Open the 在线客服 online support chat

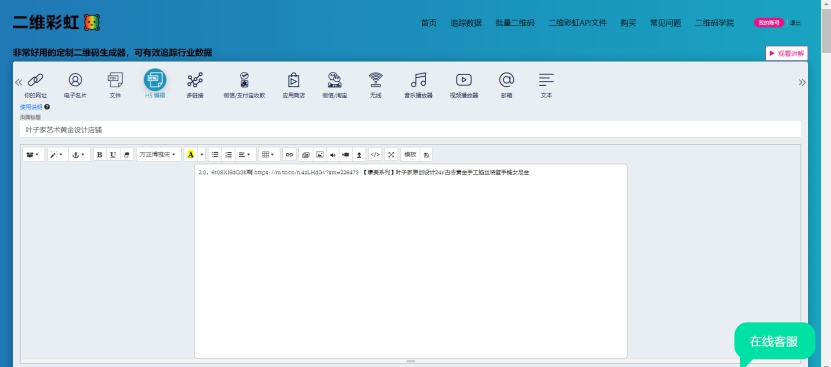coord(774,342)
